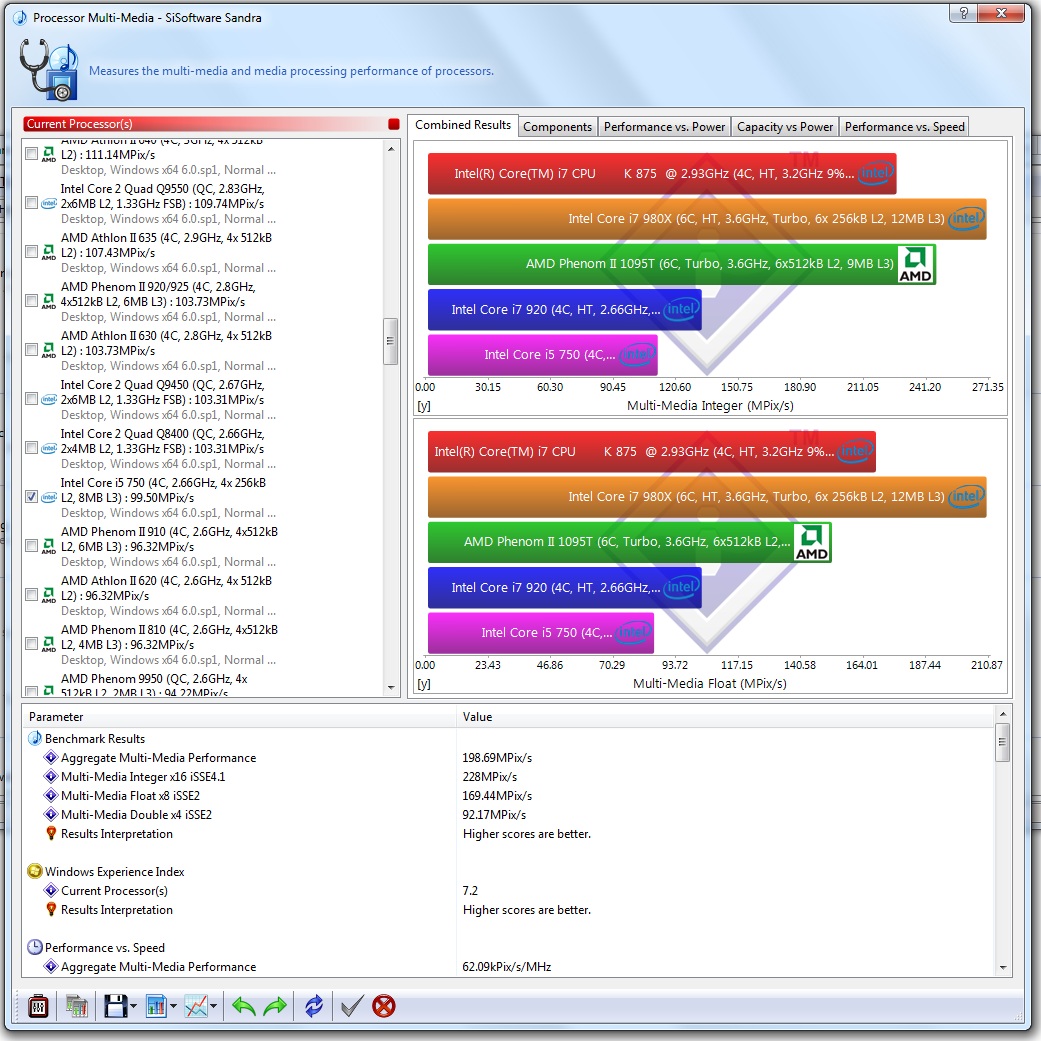
Task: Click the [y] button under Multi-Media Float chart
Action: [x=424, y=684]
